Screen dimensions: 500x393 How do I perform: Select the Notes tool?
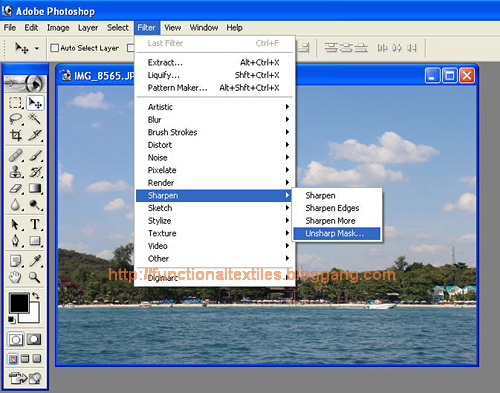tap(15, 261)
